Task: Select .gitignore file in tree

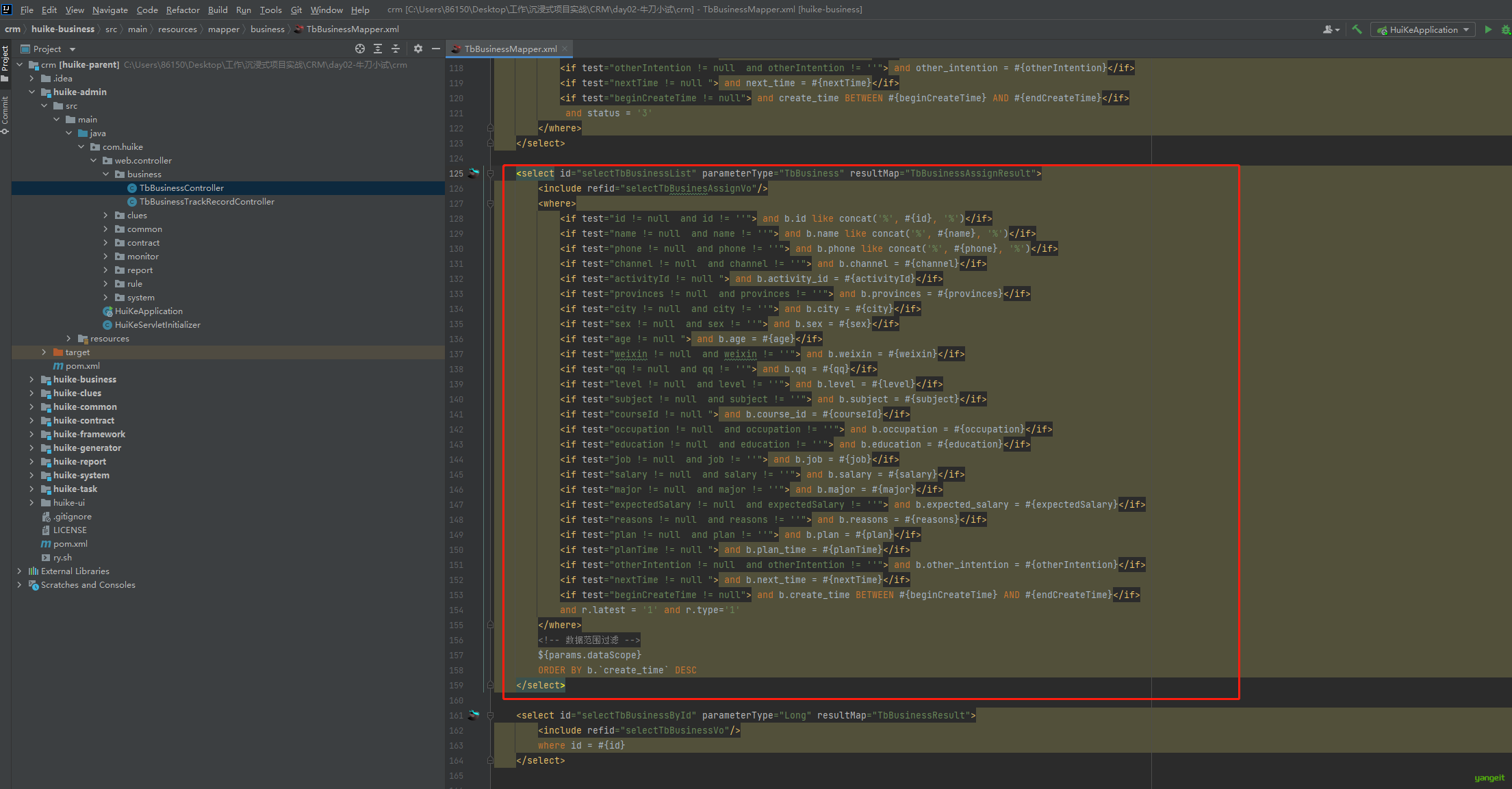Action: pyautogui.click(x=72, y=516)
